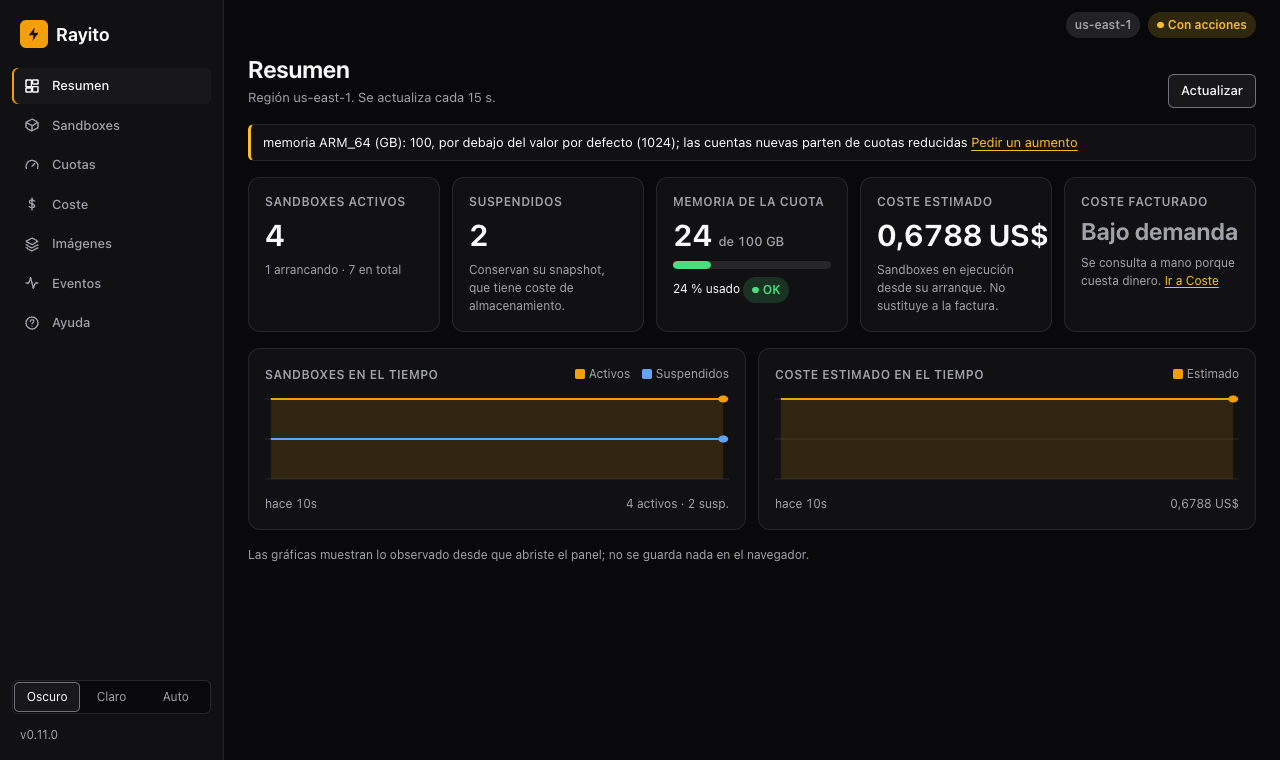Open the Resumen section
The width and height of the screenshot is (1280, 760).
pos(112,86)
